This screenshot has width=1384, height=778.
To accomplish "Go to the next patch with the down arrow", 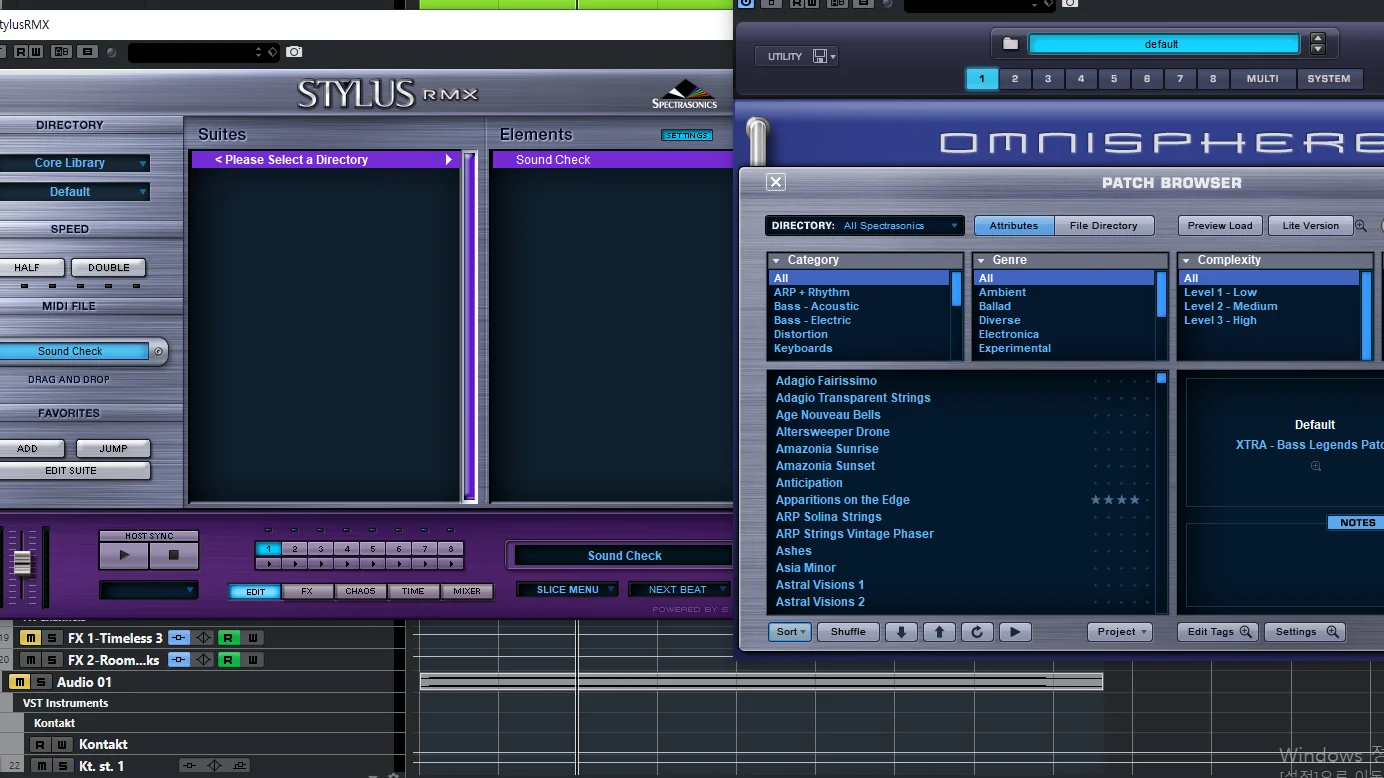I will (901, 632).
